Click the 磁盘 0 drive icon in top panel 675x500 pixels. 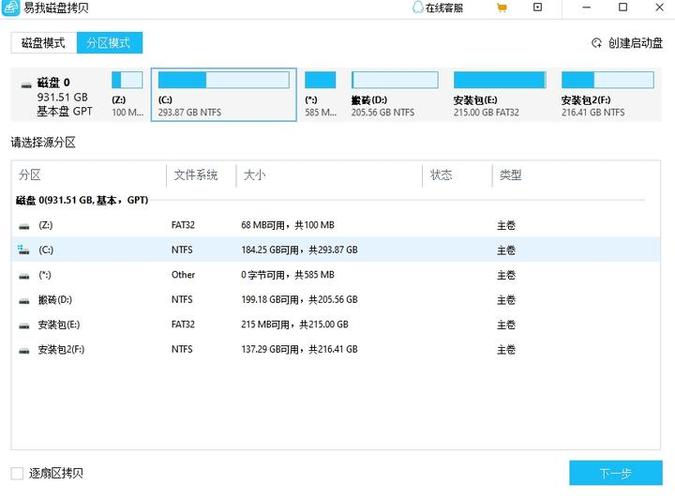(x=26, y=85)
